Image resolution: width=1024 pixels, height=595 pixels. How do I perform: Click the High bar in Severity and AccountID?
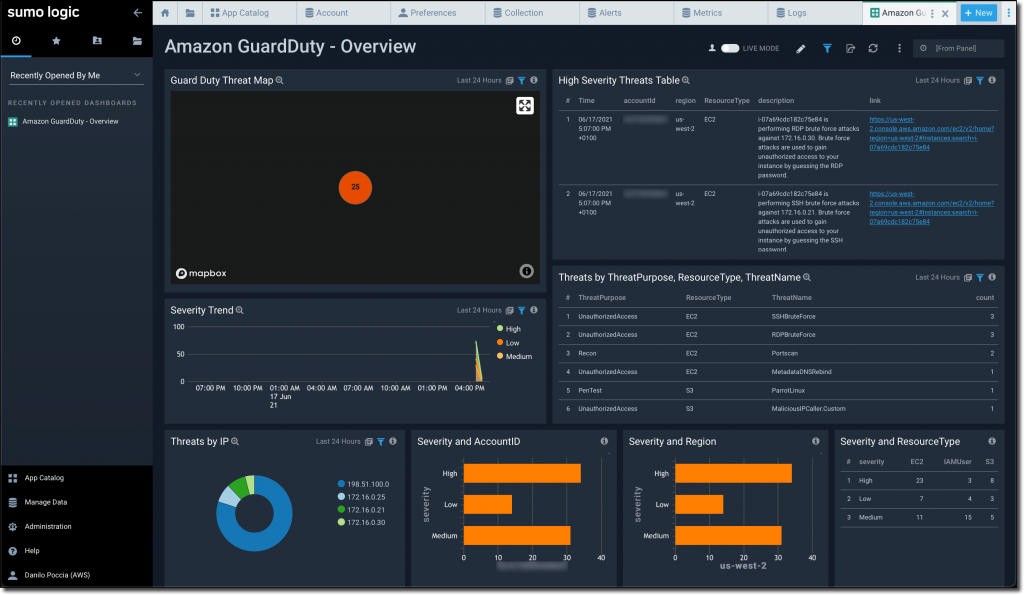[x=522, y=474]
